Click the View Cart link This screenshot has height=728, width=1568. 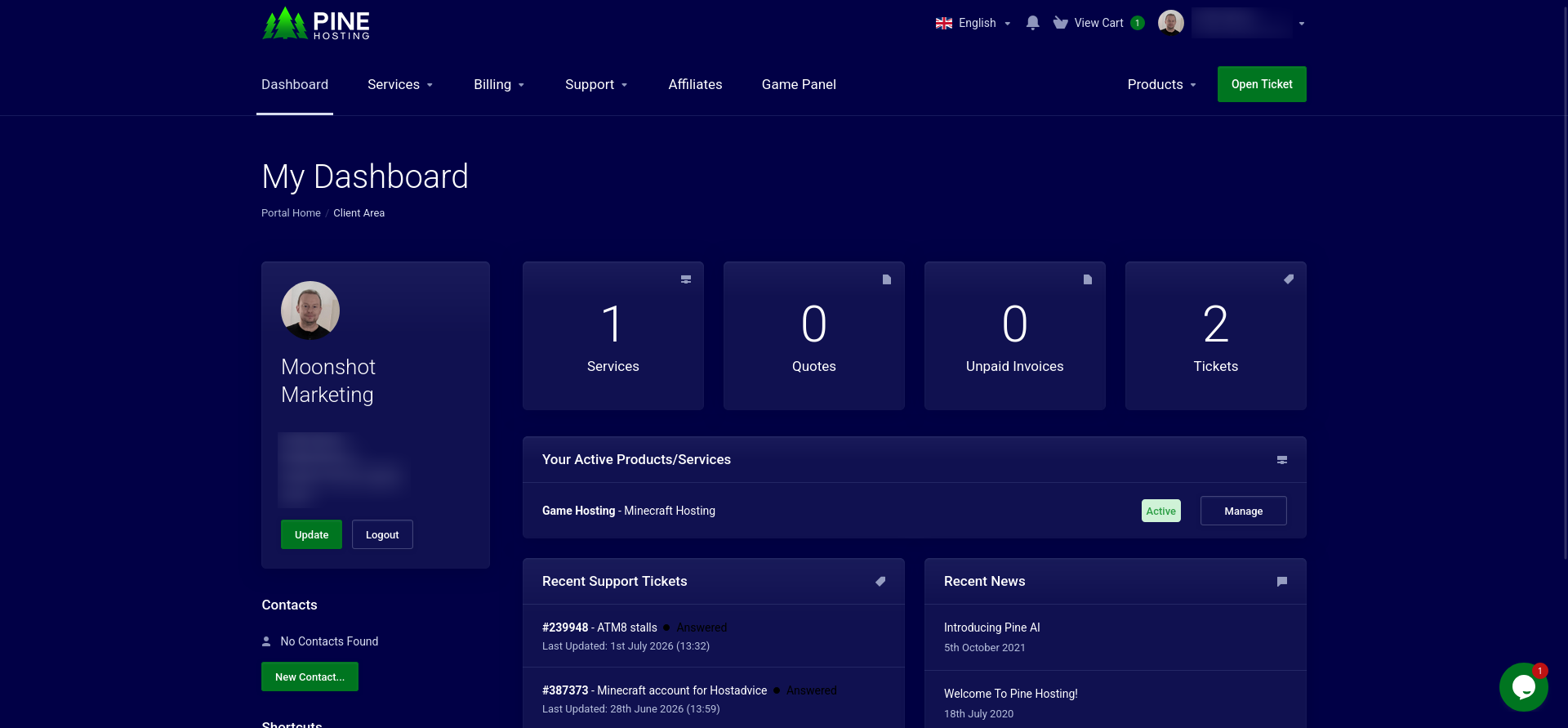click(x=1098, y=23)
